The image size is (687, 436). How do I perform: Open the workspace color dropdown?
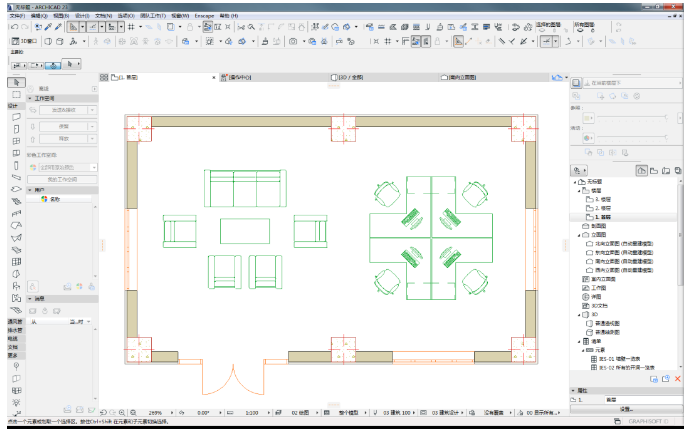pyautogui.click(x=94, y=167)
